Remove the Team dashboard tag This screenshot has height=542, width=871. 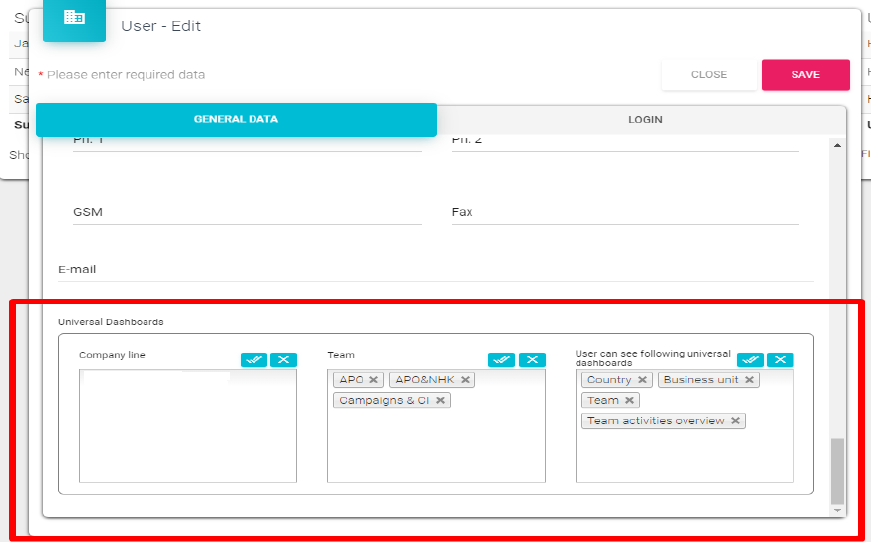pos(629,401)
